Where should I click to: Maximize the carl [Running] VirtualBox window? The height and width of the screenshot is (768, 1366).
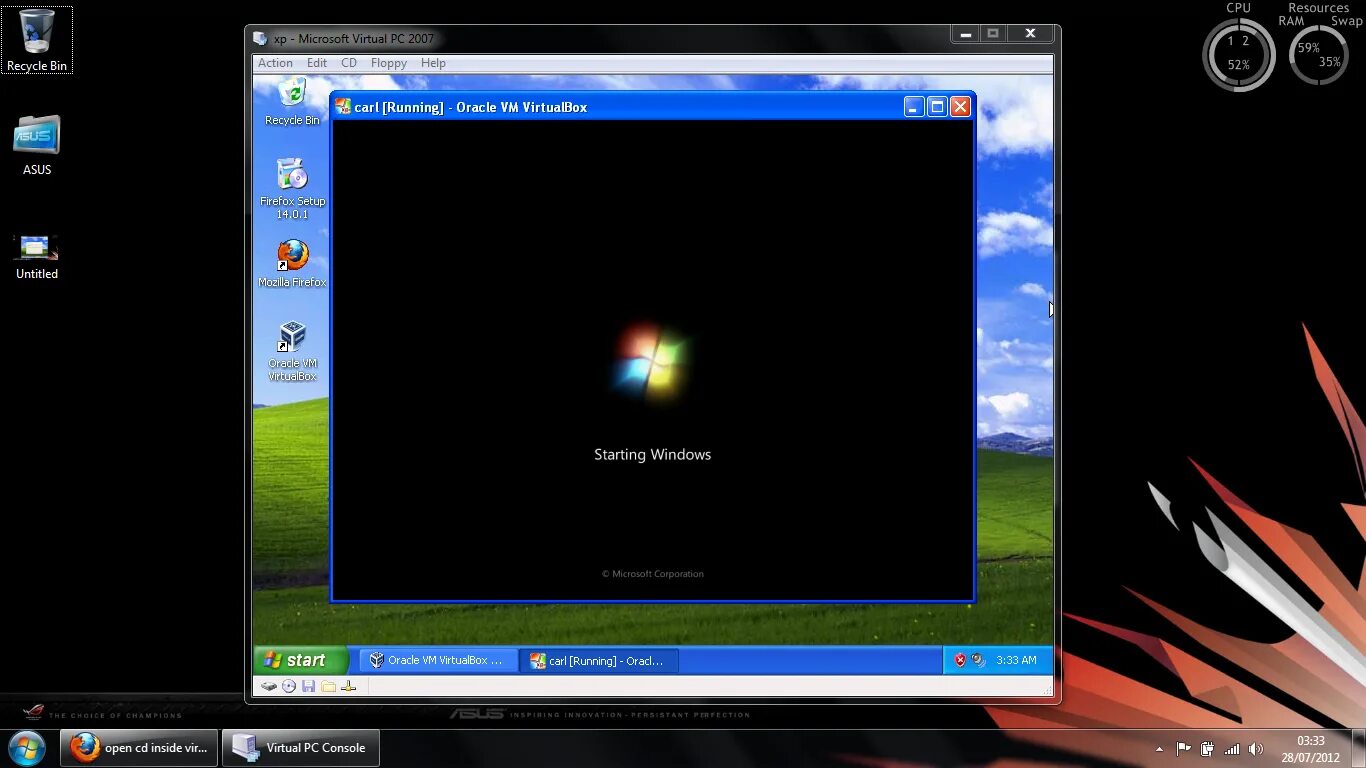click(937, 106)
